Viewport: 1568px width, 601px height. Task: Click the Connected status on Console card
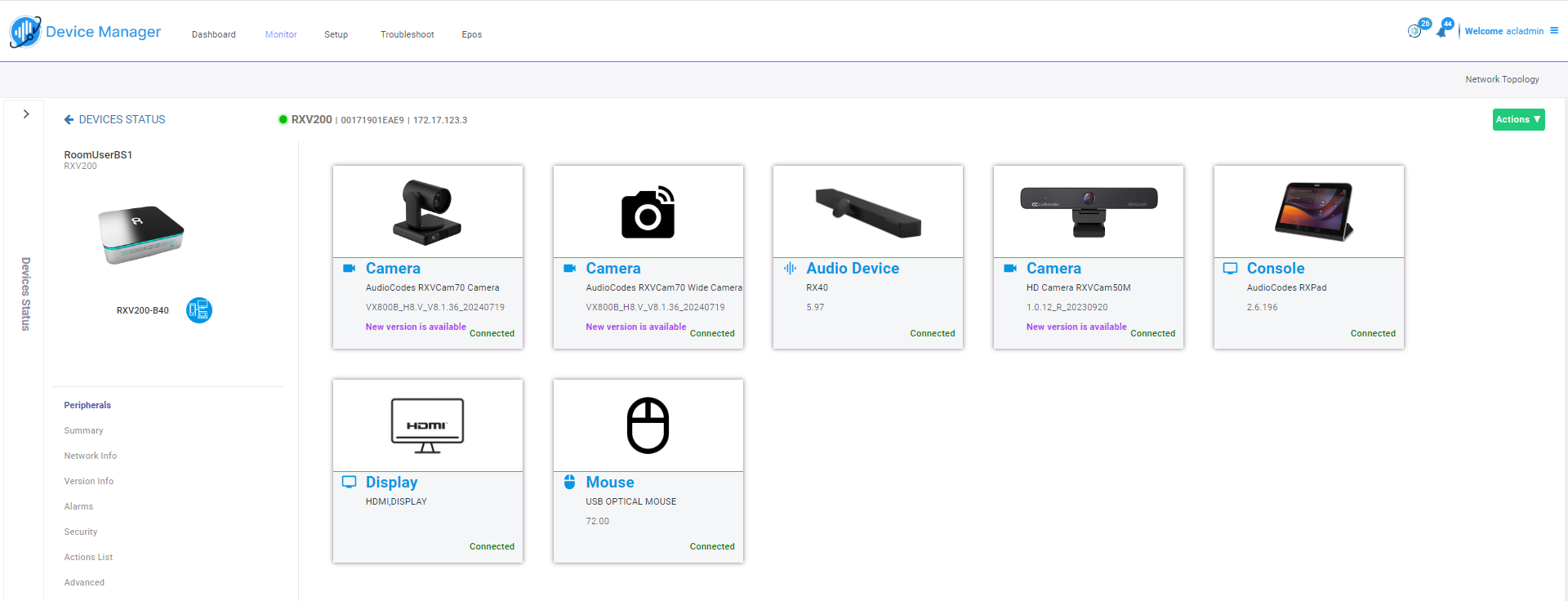coord(1373,333)
